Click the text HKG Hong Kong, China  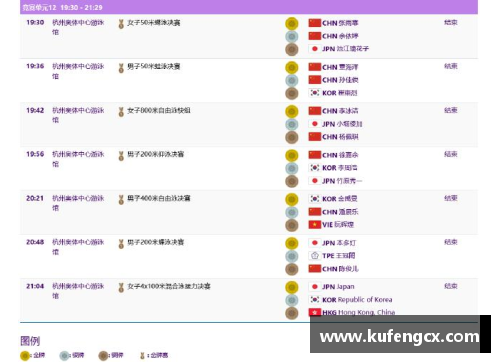click(359, 312)
